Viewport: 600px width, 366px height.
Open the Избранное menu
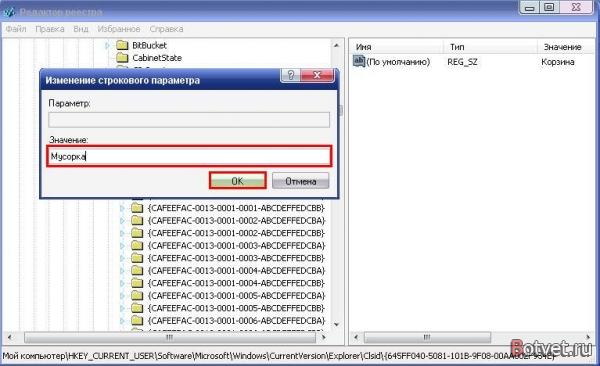coord(119,29)
